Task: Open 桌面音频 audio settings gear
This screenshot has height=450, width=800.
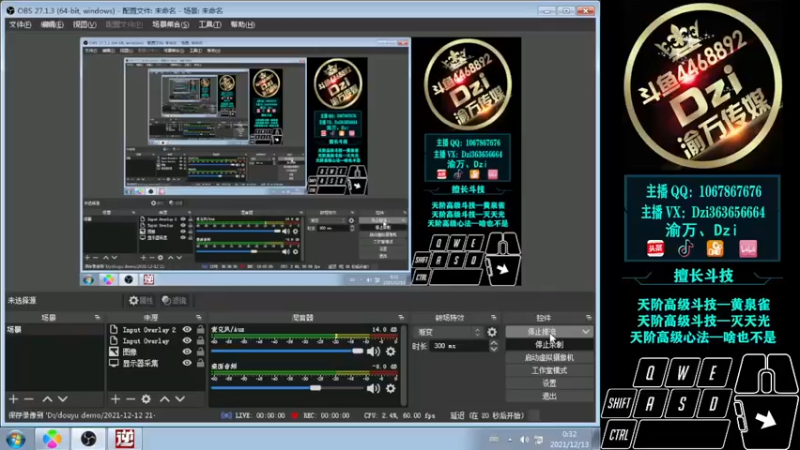Action: coord(391,388)
